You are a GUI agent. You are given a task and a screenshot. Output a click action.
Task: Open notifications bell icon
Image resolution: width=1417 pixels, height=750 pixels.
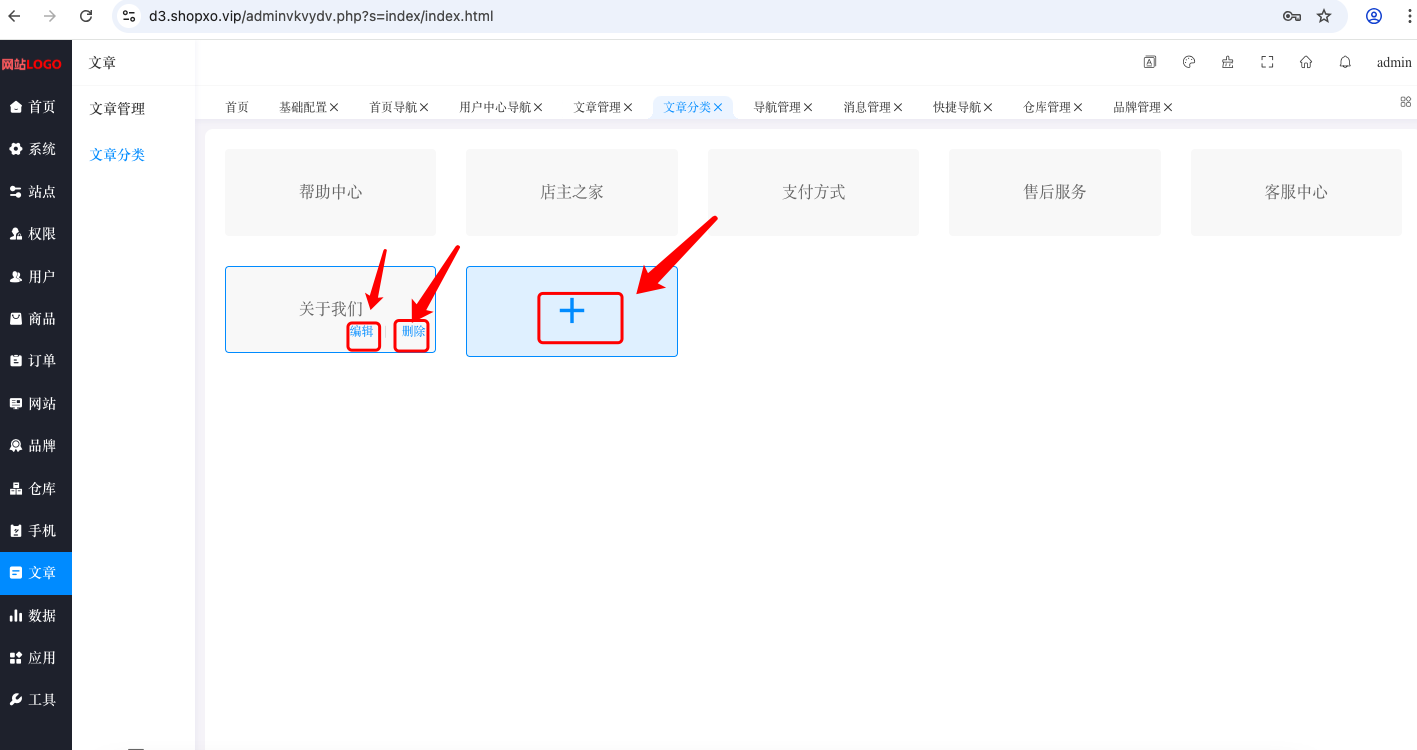1345,62
